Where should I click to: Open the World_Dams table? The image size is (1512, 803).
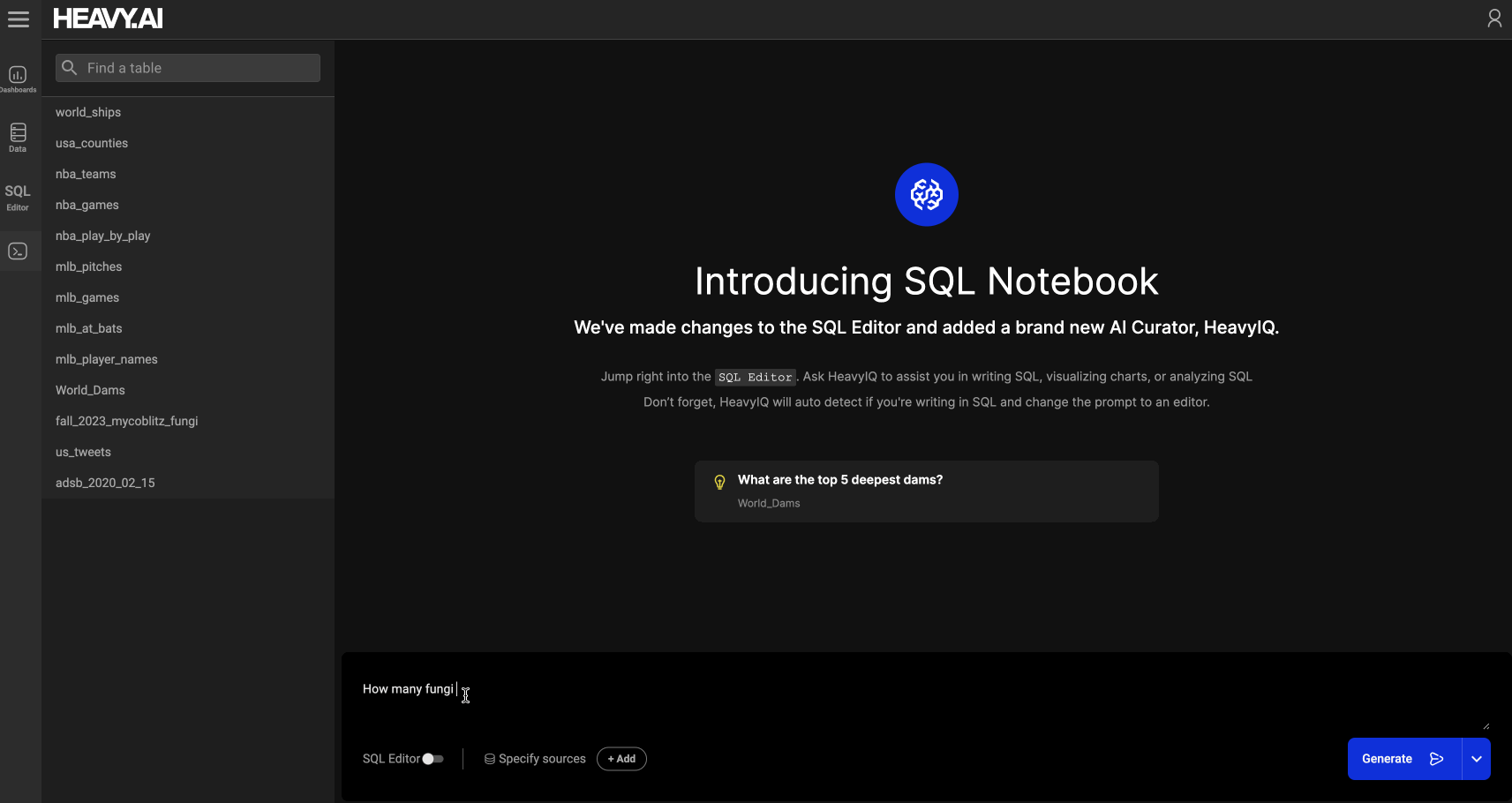90,390
